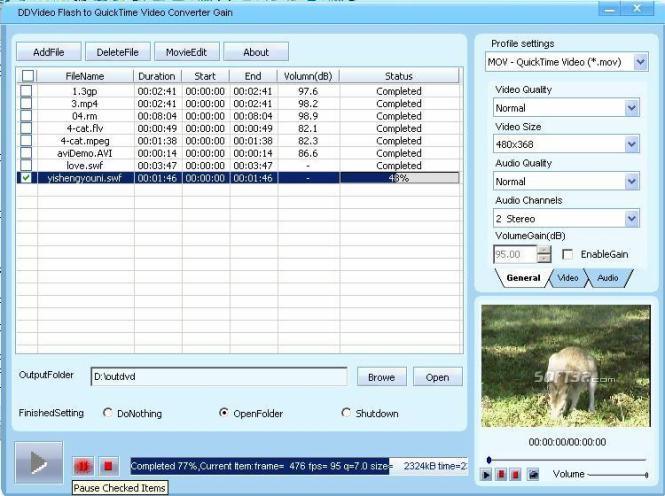This screenshot has height=496, width=665.
Task: Click the Start column header
Action: coord(205,76)
